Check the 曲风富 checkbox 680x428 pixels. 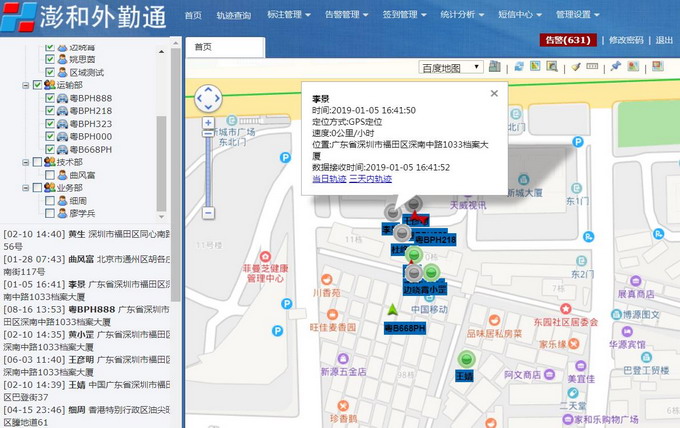[50, 175]
